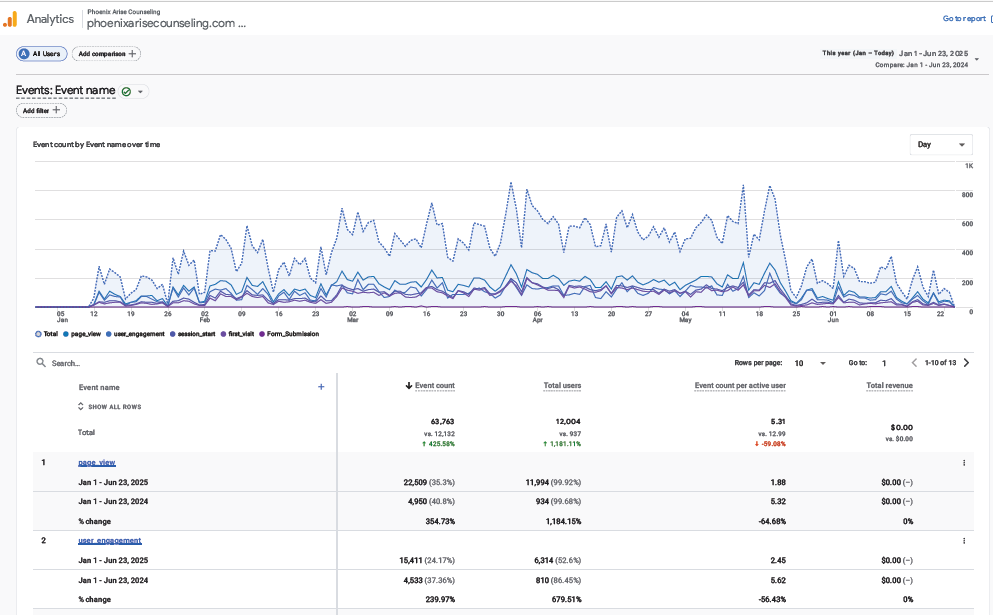Screen dimensions: 993x615
Task: Select the 1,184.15% users change value
Action: [563, 522]
